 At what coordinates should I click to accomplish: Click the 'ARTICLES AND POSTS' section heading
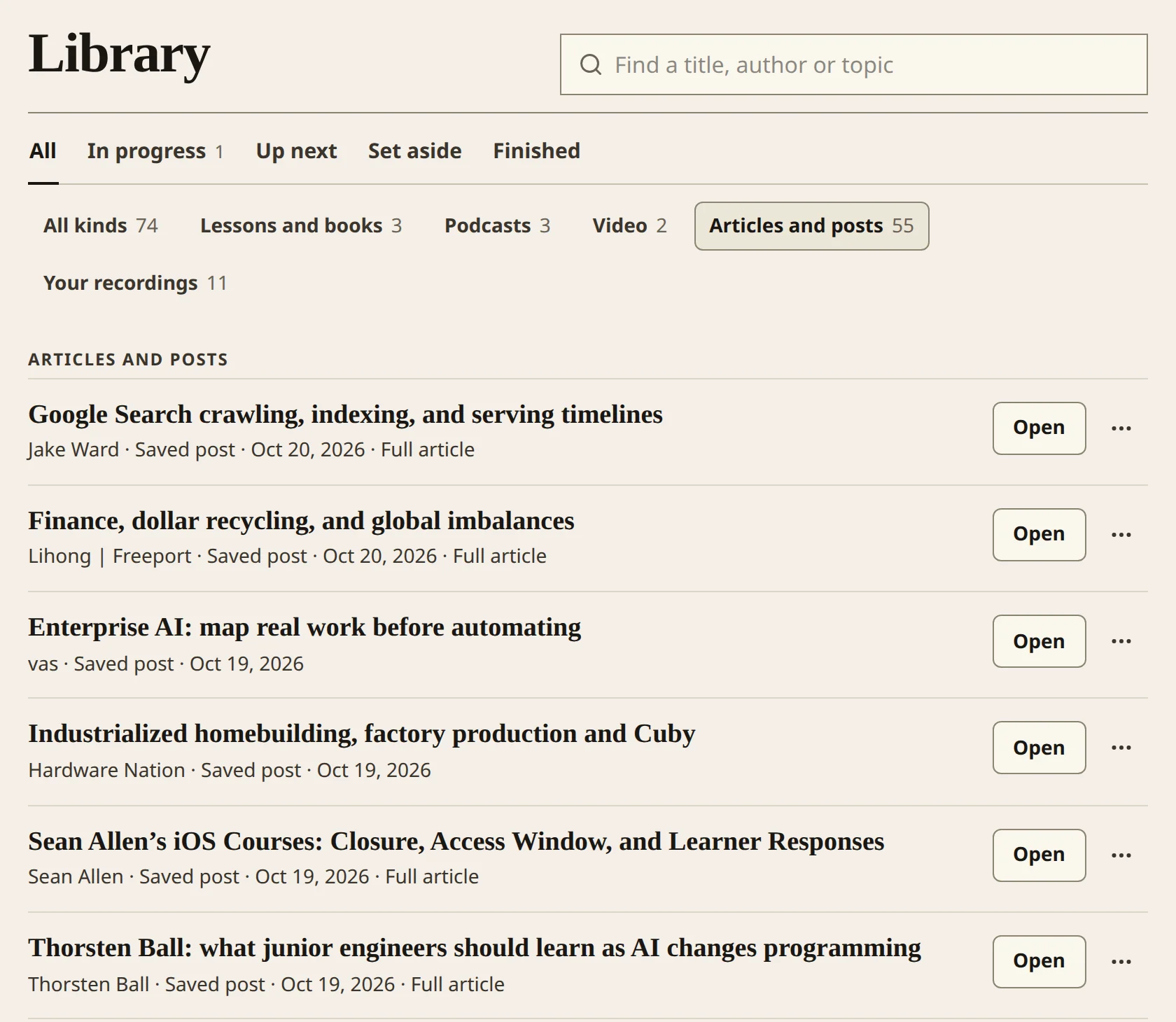pyautogui.click(x=128, y=360)
